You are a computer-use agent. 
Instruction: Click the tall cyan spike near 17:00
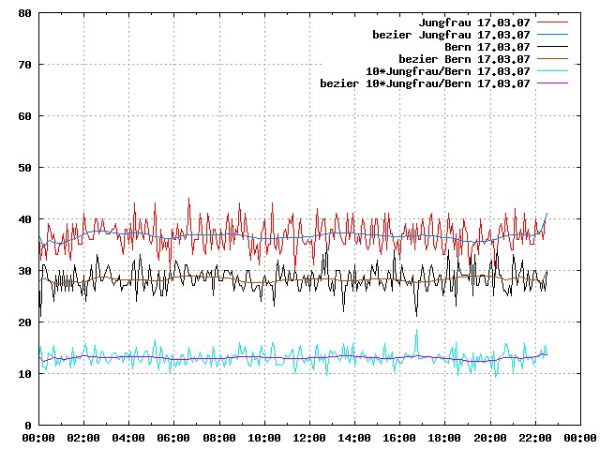pos(417,333)
